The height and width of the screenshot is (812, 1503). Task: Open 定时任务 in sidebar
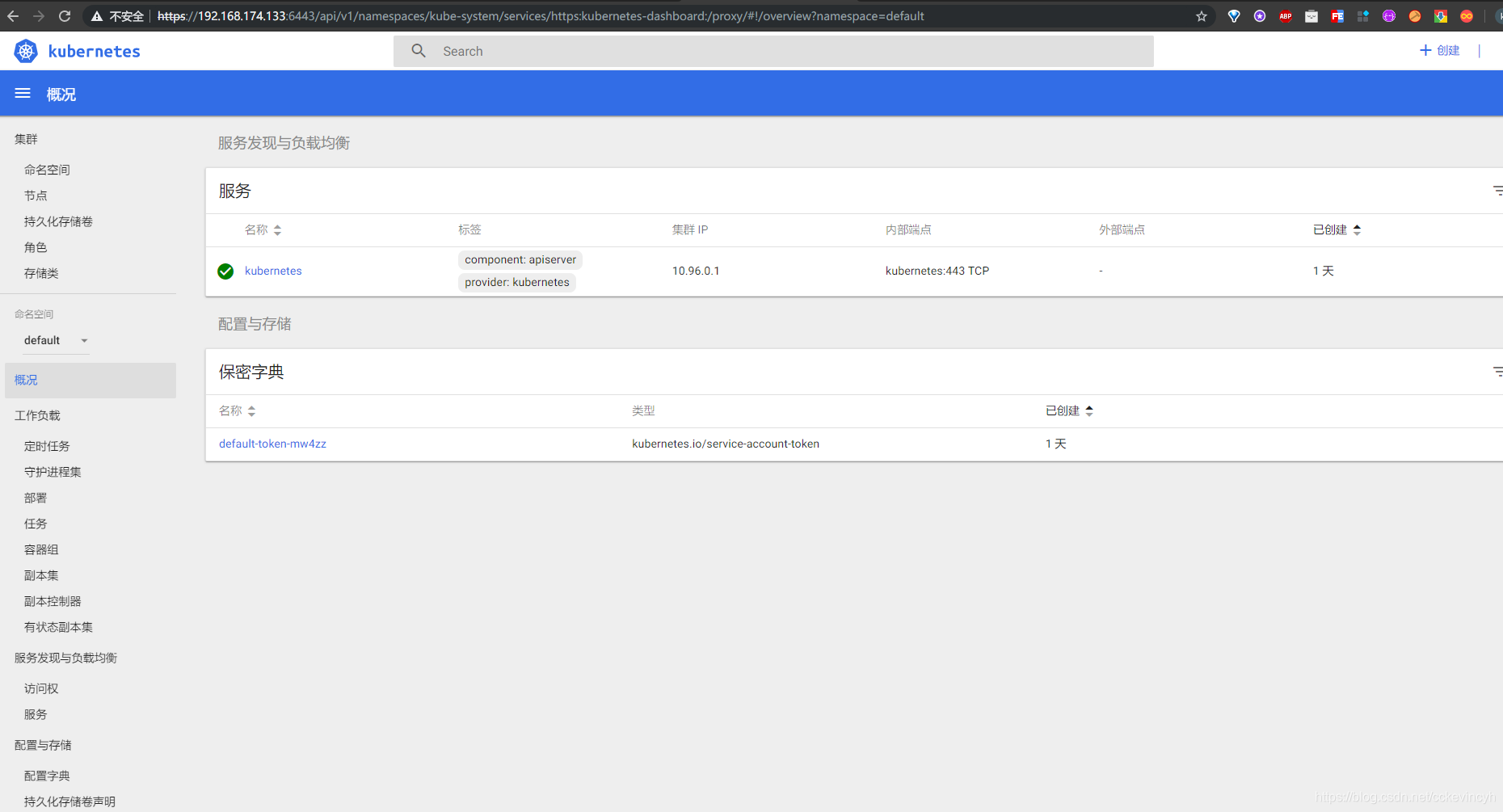pos(47,446)
